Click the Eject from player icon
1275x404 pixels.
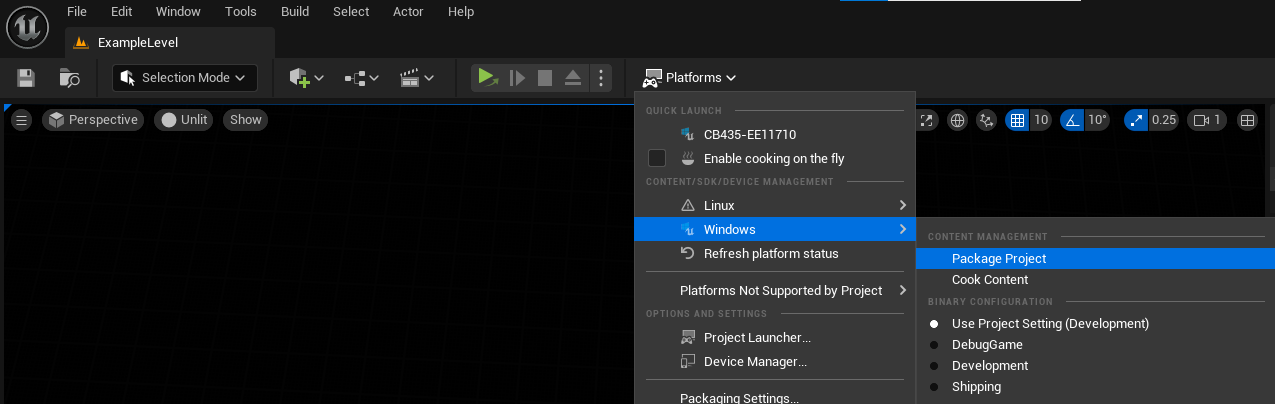573,78
